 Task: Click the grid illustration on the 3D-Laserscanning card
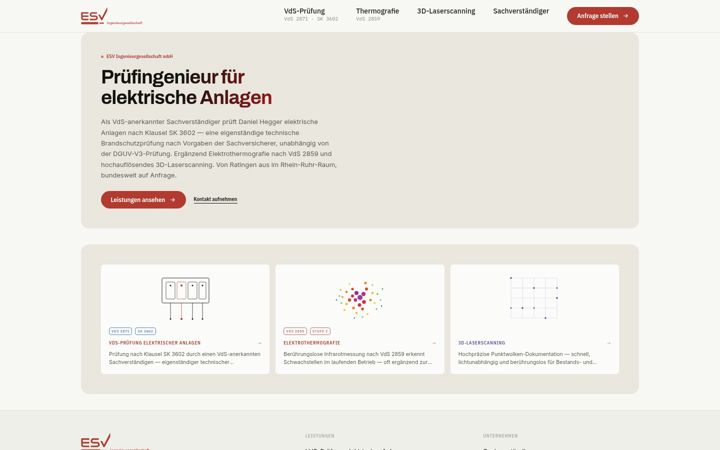point(534,298)
